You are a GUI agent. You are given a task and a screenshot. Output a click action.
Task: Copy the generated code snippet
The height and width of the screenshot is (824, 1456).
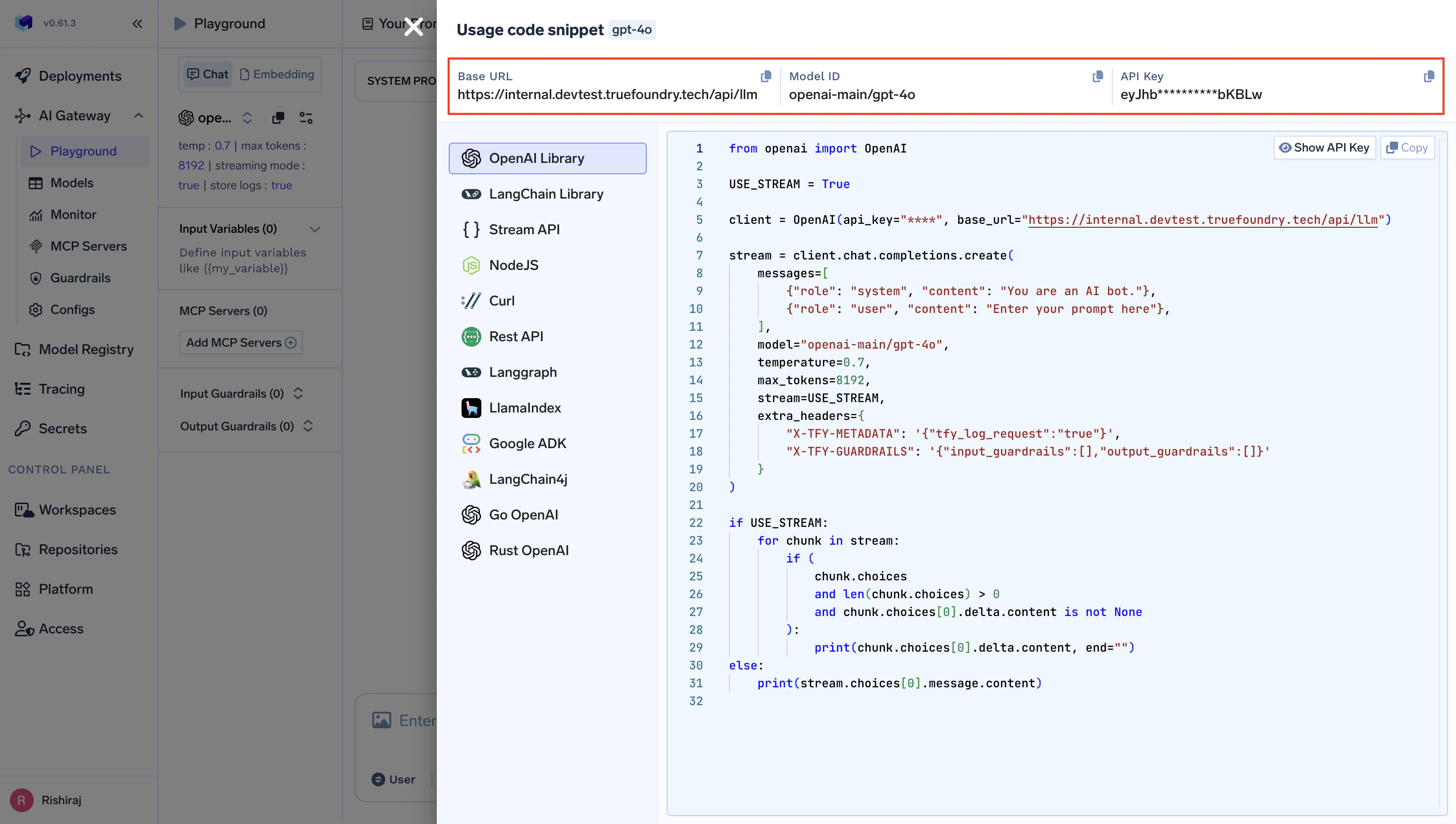[x=1407, y=147]
